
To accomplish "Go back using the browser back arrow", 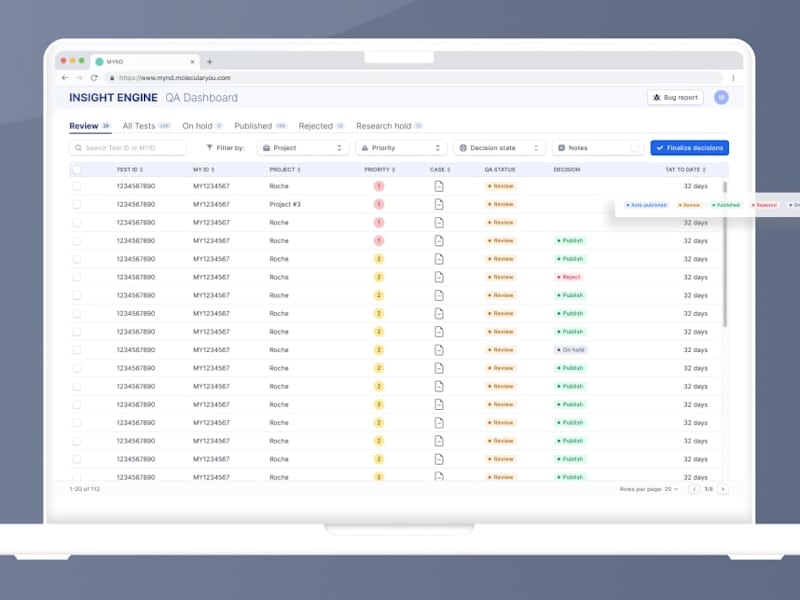I will [65, 78].
